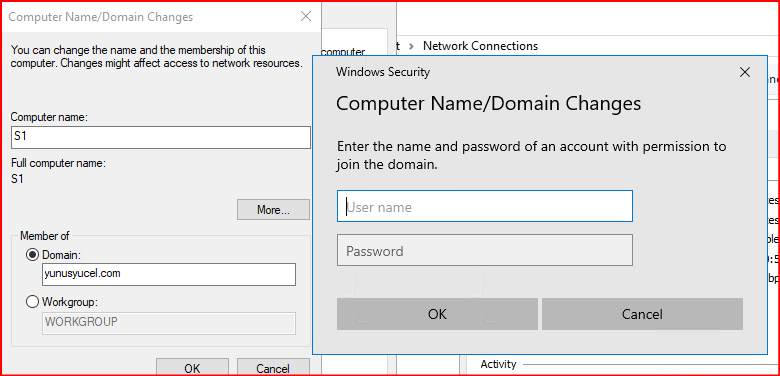Click Cancel in the left Computer Name dialog
The height and width of the screenshot is (376, 780).
(273, 368)
